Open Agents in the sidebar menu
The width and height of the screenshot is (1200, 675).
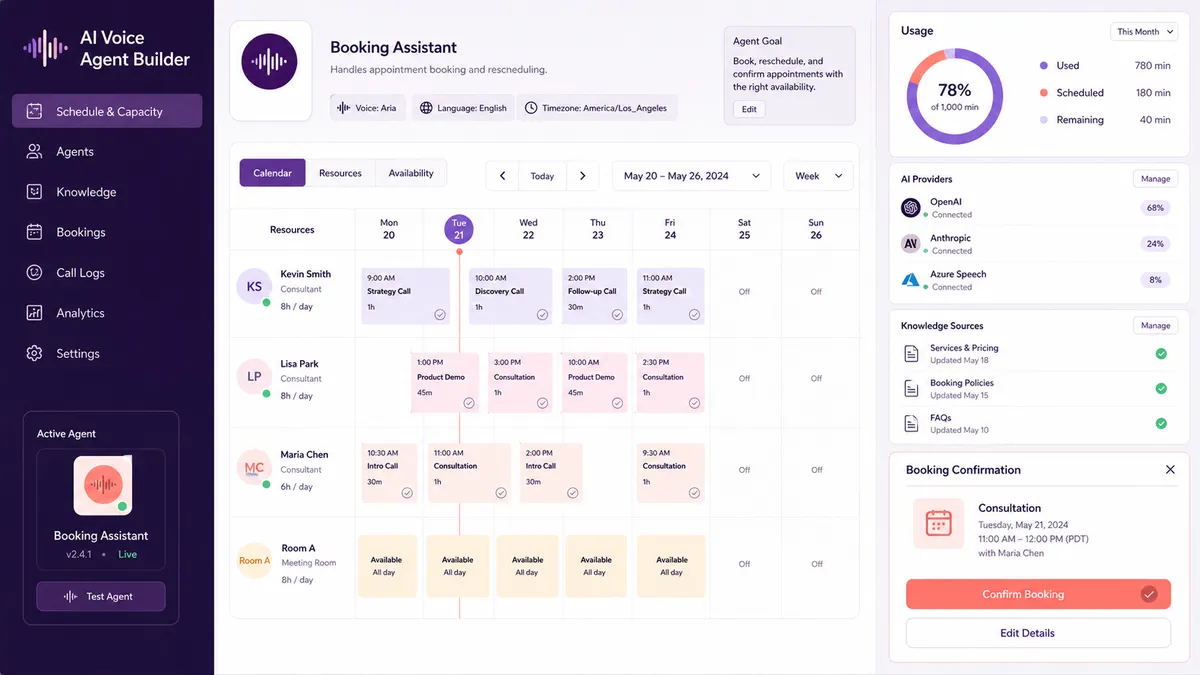pos(107,151)
